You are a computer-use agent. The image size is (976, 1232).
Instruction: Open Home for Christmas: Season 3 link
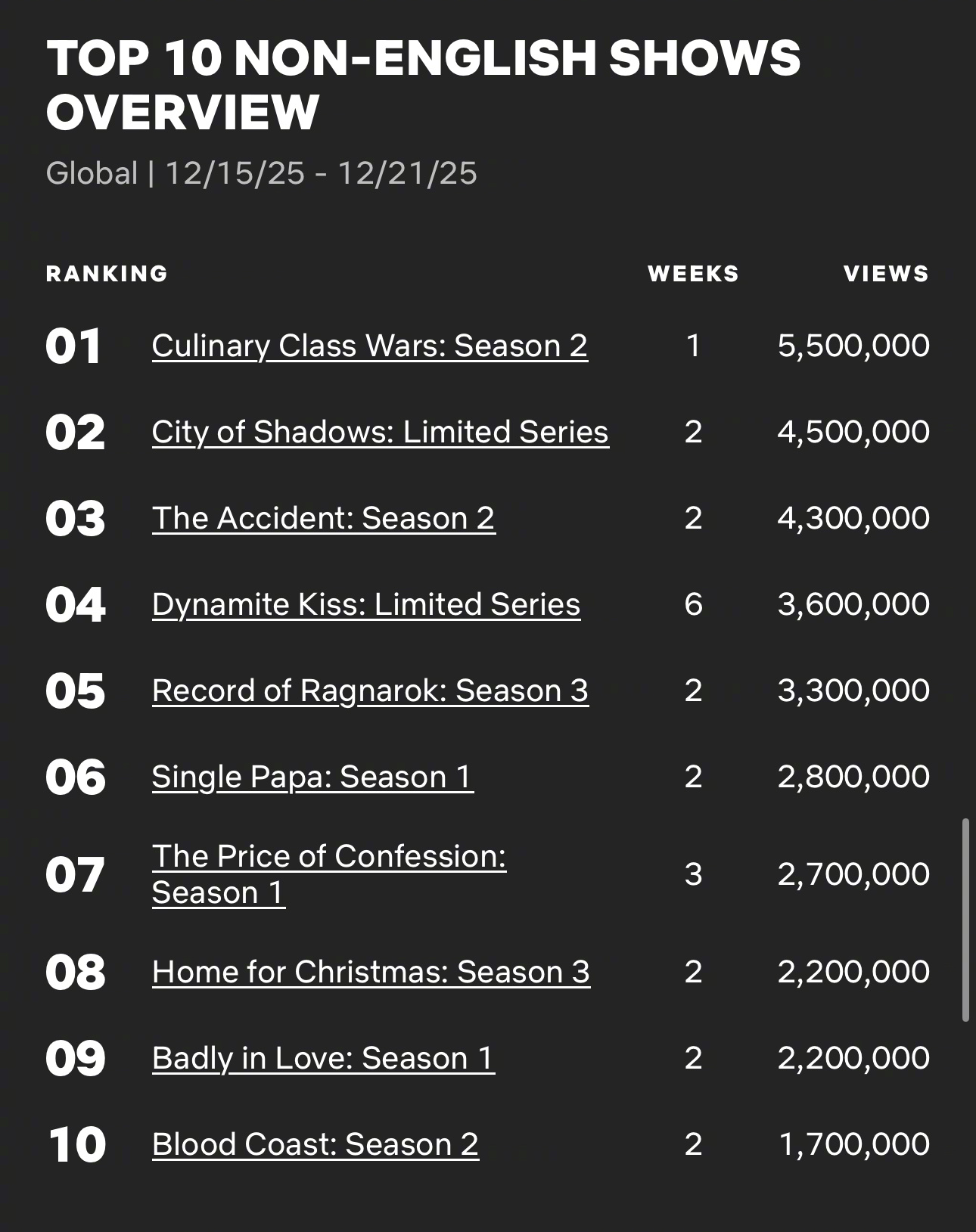coord(371,972)
